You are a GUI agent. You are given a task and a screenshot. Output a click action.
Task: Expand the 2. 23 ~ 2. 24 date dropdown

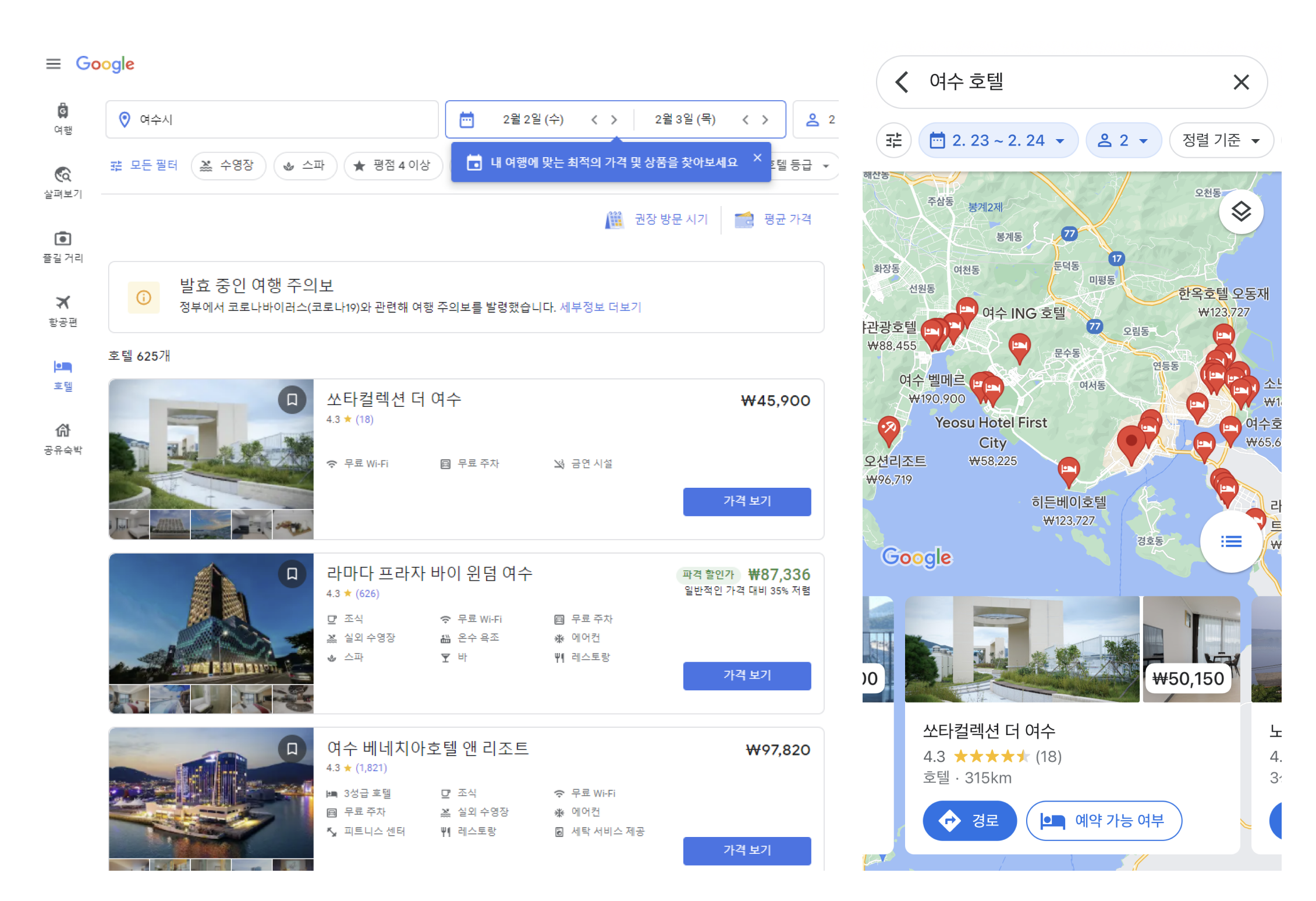pyautogui.click(x=998, y=140)
